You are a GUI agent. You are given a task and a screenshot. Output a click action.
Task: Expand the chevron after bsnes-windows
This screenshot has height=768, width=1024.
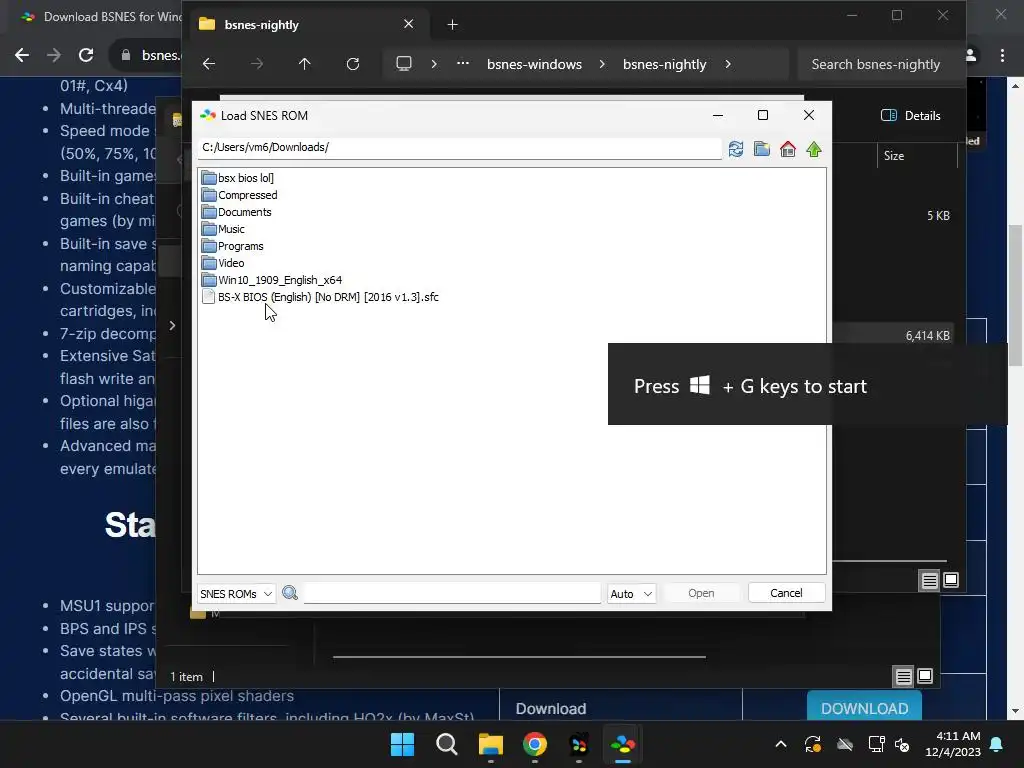(x=602, y=64)
